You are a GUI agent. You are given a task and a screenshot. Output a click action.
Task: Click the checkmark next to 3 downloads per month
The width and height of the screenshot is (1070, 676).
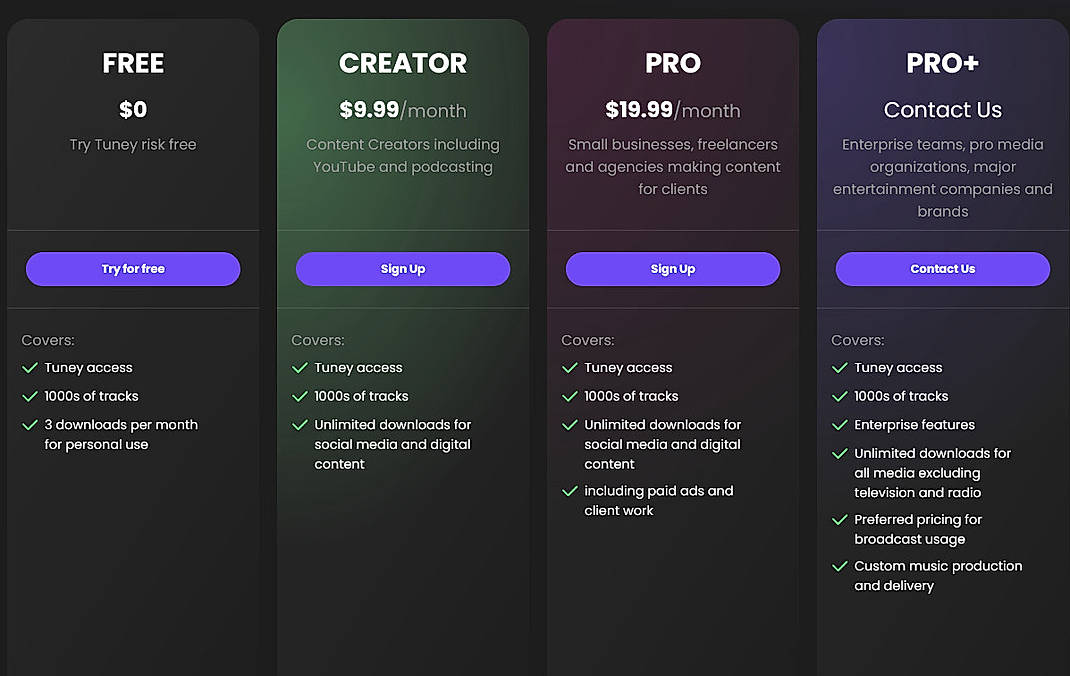tap(30, 425)
